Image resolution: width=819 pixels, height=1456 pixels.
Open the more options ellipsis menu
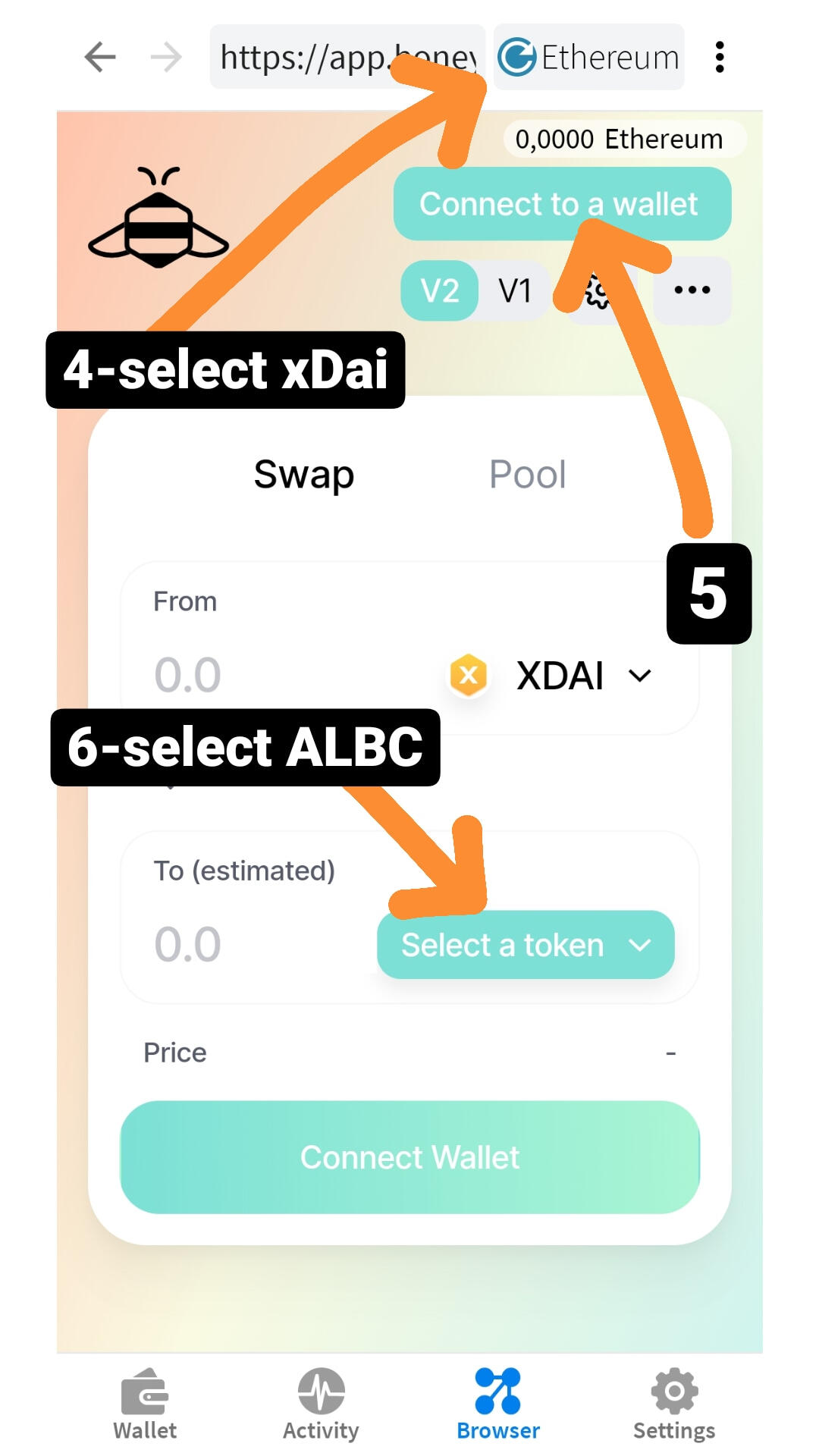[x=692, y=290]
